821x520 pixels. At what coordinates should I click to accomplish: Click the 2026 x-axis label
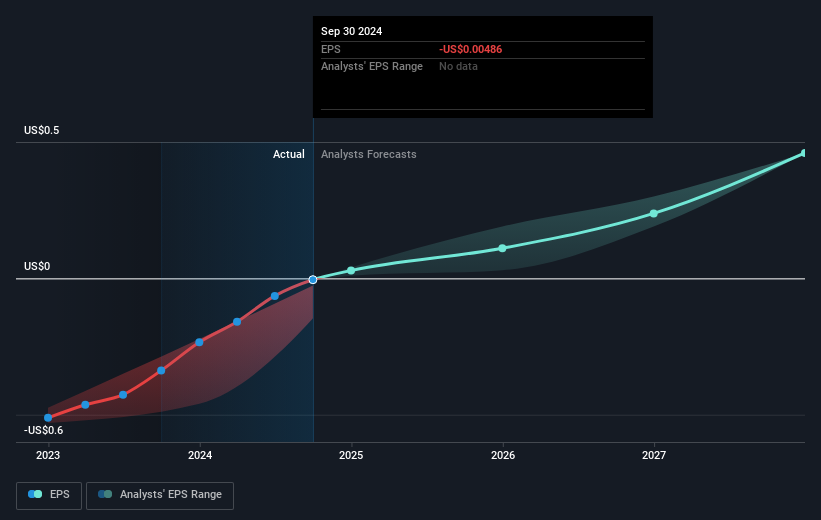503,455
